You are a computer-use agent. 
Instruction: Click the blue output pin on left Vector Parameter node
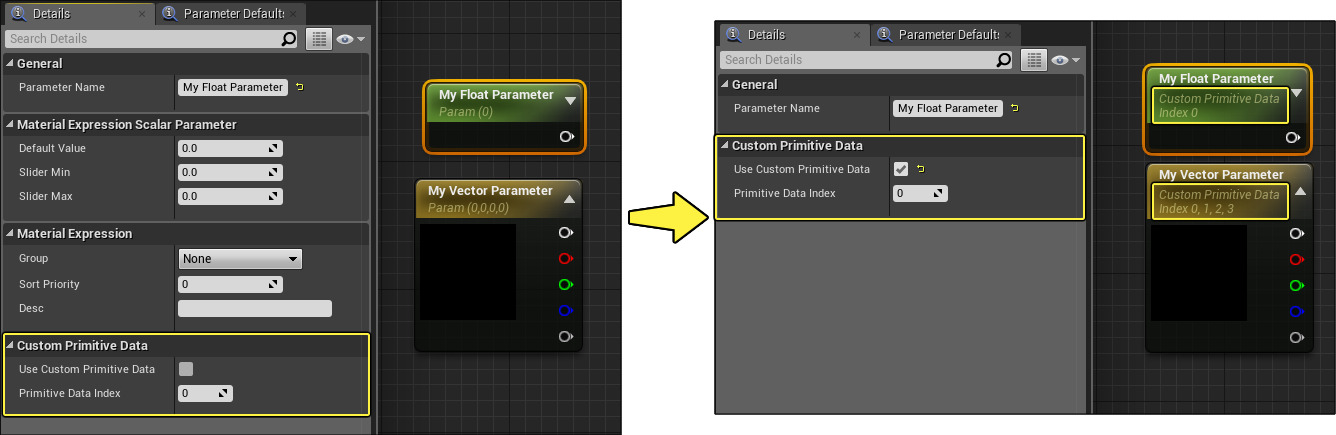[566, 311]
